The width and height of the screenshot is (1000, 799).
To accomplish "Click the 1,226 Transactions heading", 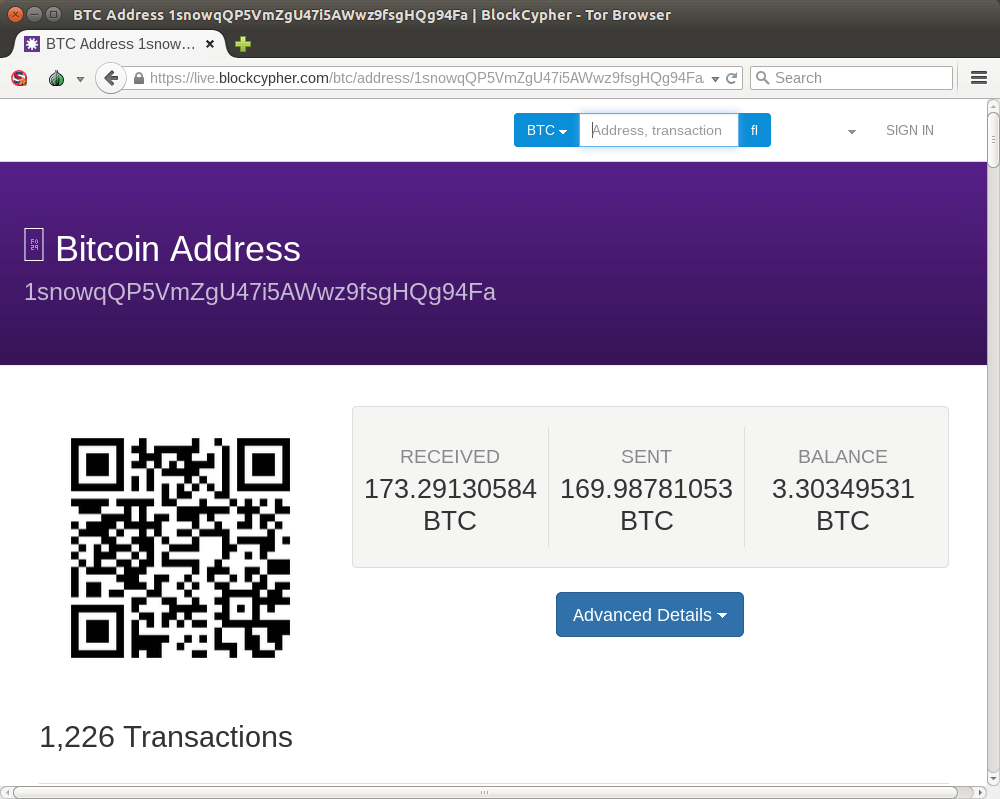I will pos(166,737).
